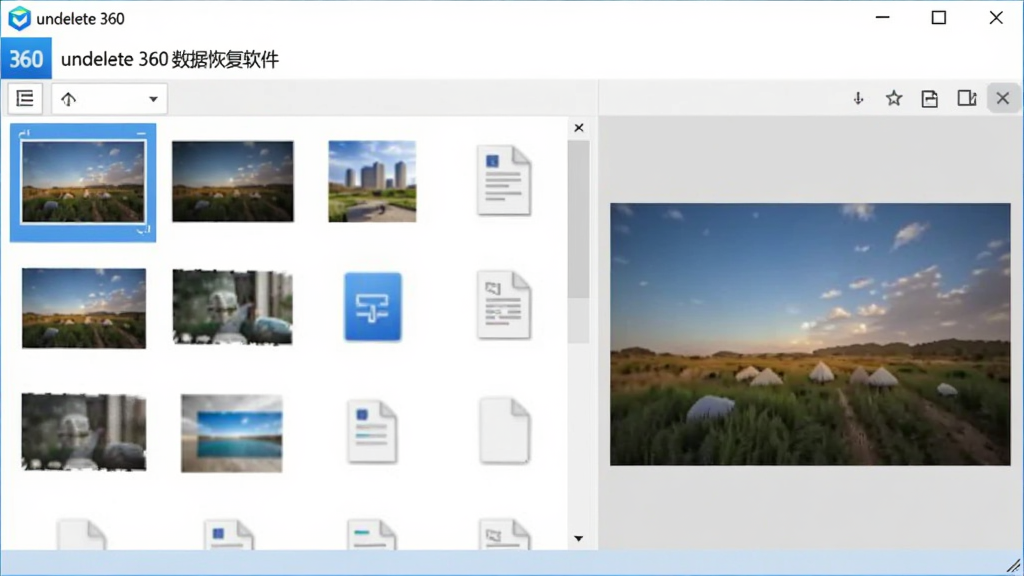Viewport: 1024px width, 576px height.
Task: Click the list view icon in toolbar
Action: pyautogui.click(x=25, y=99)
